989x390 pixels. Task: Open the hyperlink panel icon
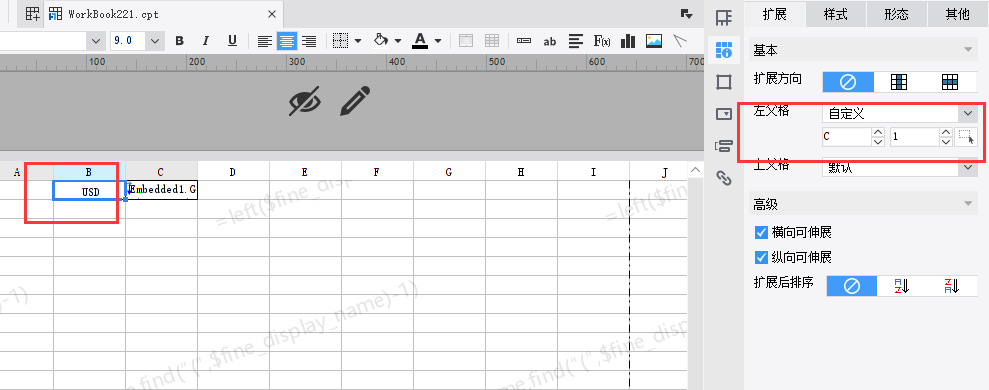(723, 179)
